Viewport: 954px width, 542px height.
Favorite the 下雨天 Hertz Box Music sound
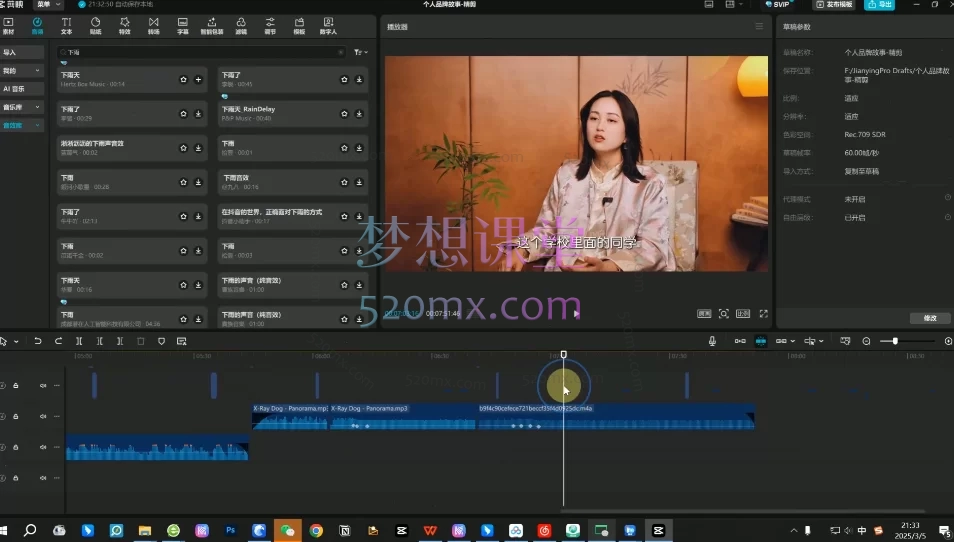[183, 79]
